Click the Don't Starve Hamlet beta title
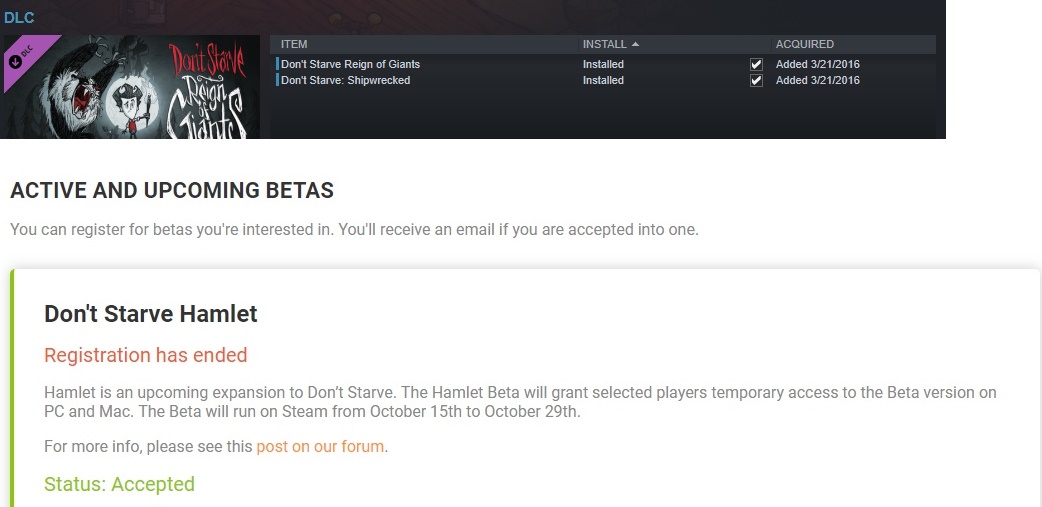 [151, 314]
